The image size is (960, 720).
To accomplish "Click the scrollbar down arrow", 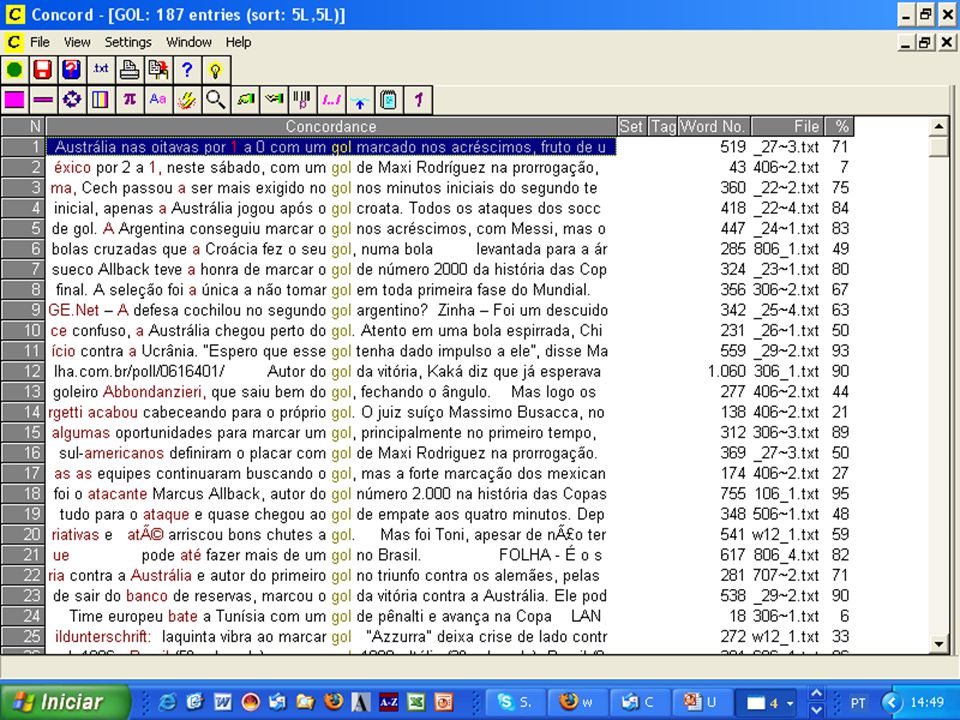I will 939,643.
